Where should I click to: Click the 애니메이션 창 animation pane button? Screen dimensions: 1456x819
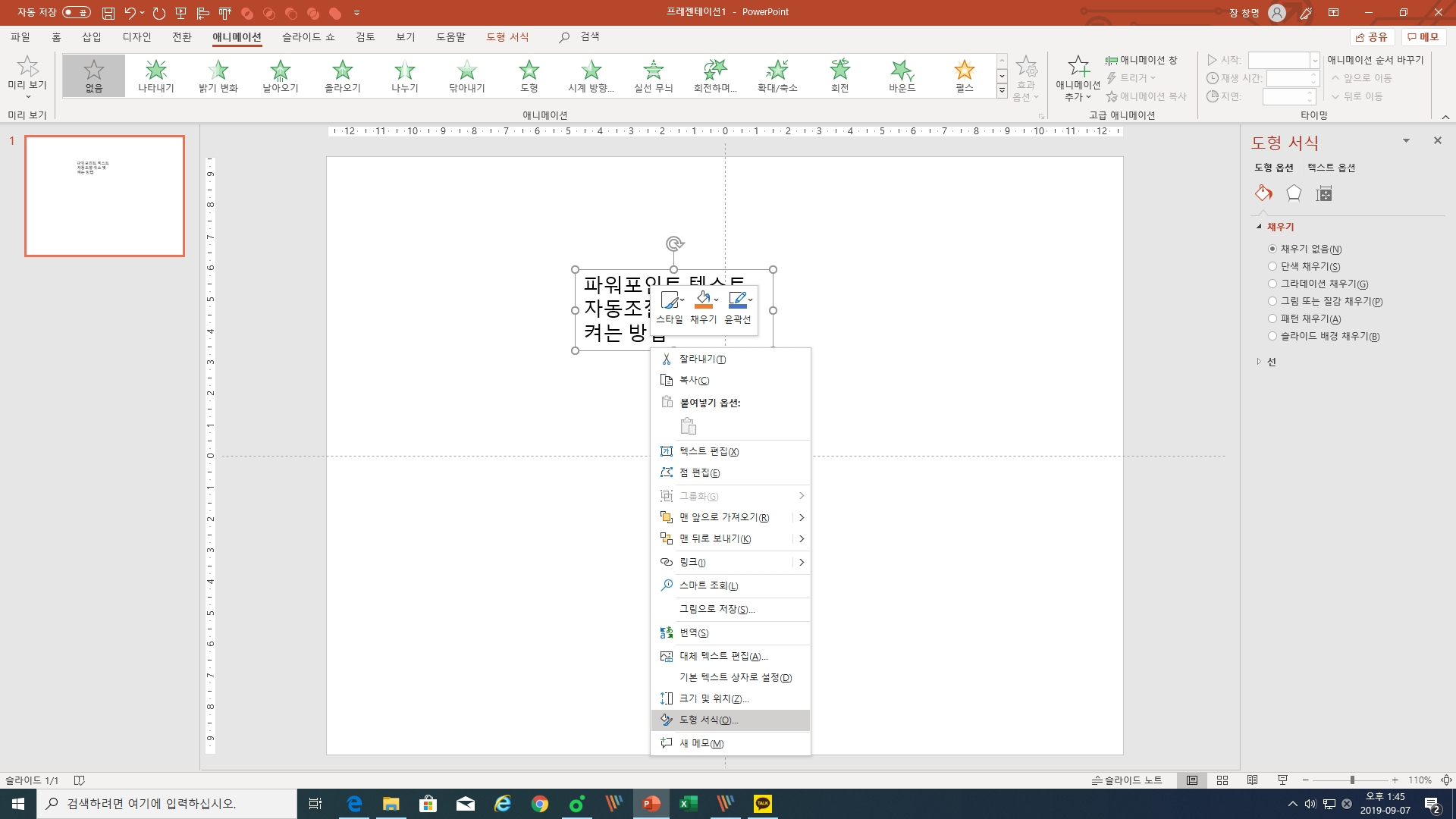(1141, 60)
